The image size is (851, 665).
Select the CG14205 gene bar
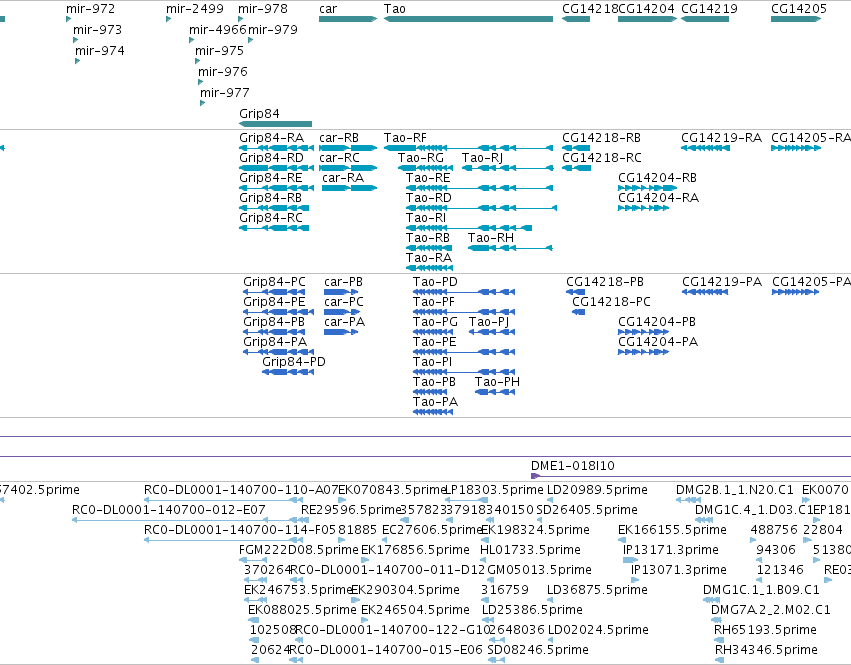pyautogui.click(x=796, y=19)
